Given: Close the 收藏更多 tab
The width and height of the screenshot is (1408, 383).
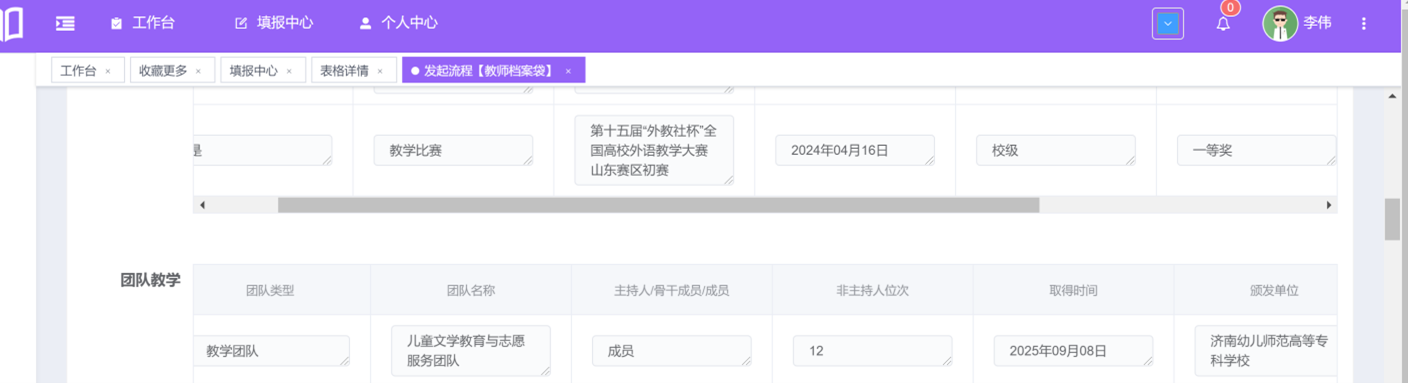Looking at the screenshot, I should click(x=198, y=71).
